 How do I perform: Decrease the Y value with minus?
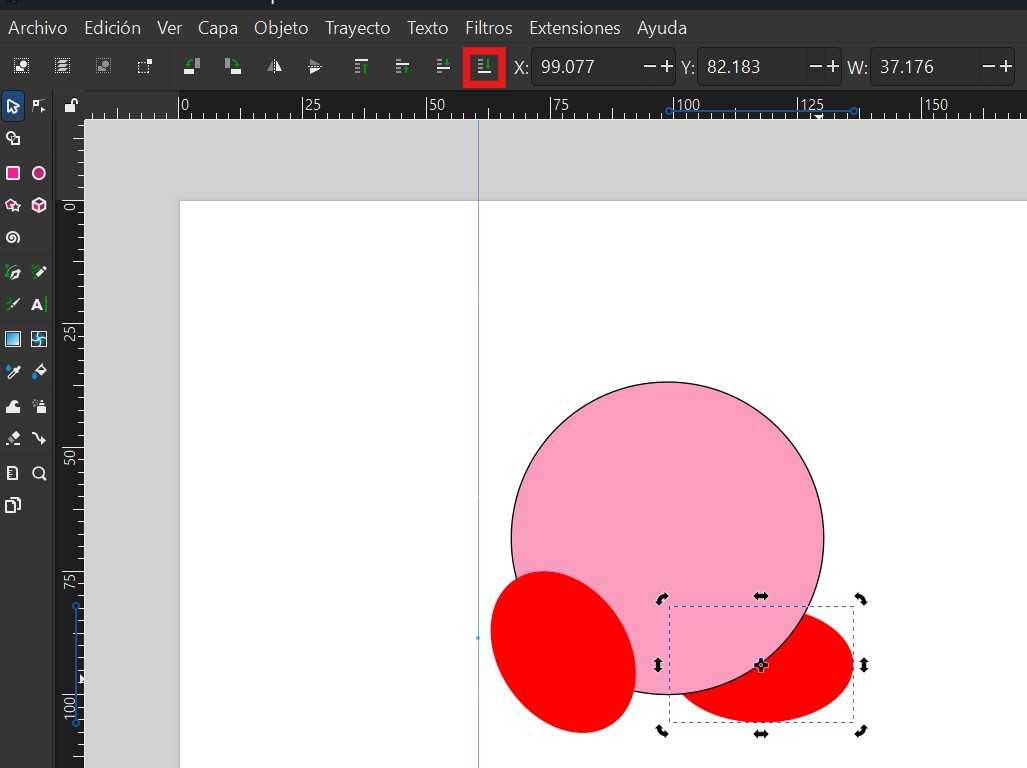pyautogui.click(x=815, y=67)
